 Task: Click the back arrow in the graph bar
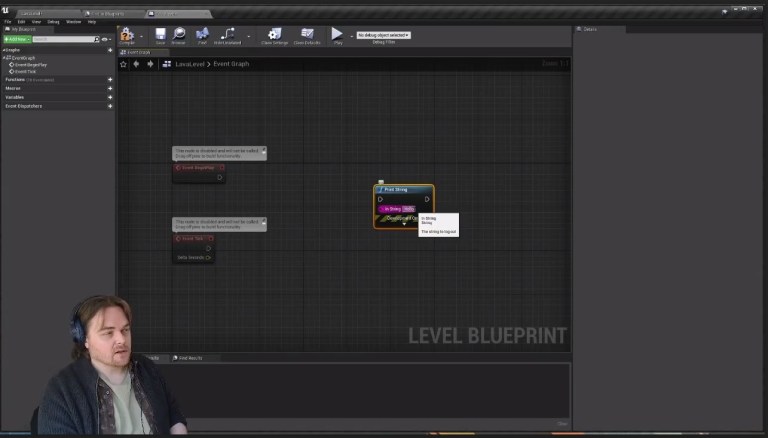[x=136, y=64]
